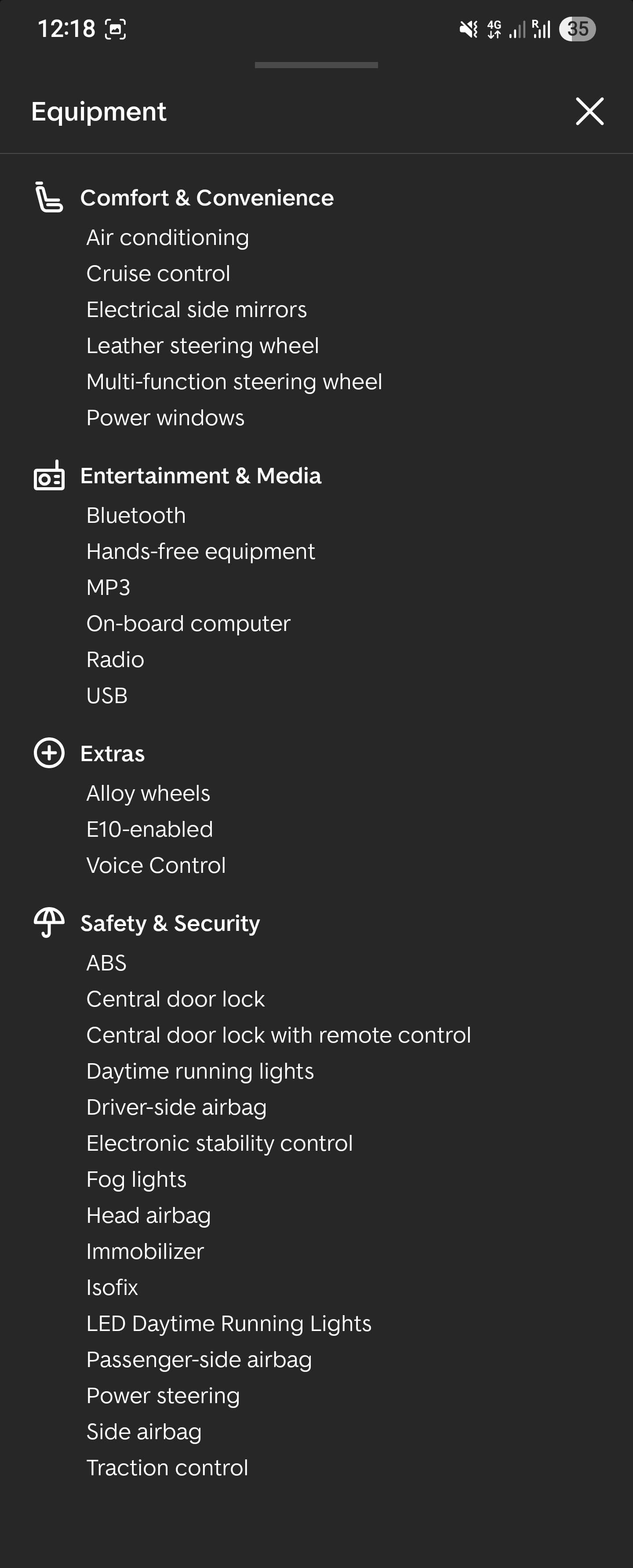Tap the plus circle Extras icon
Image resolution: width=633 pixels, height=1568 pixels.
49,753
